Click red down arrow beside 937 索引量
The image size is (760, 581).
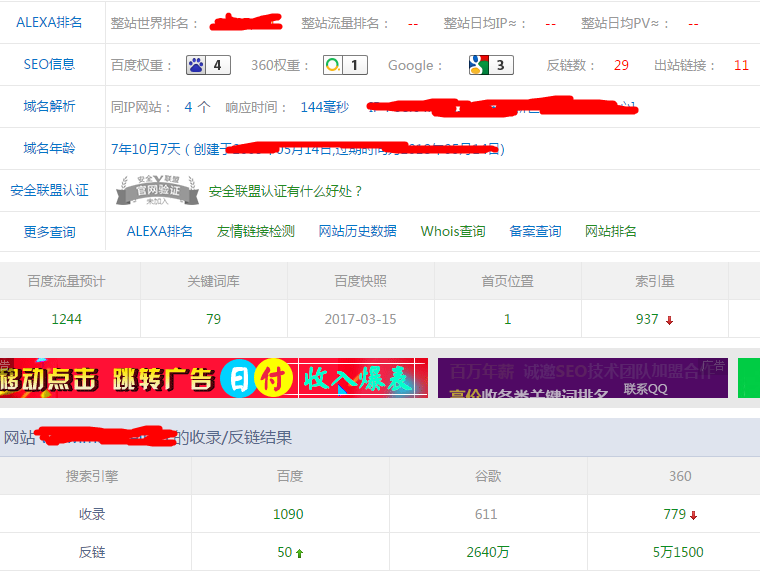[x=669, y=320]
